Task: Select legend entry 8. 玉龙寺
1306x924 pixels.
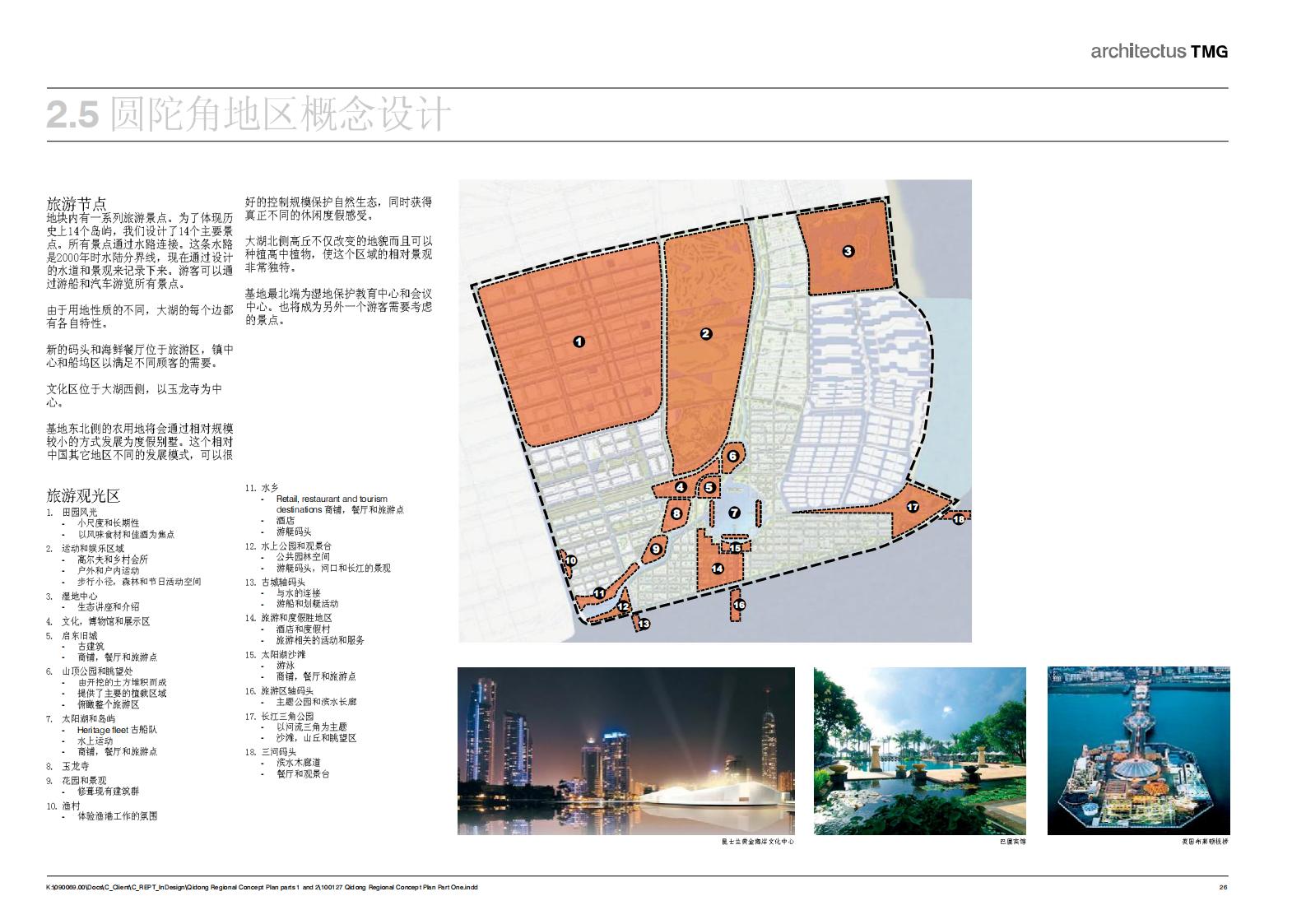Action: [x=67, y=766]
